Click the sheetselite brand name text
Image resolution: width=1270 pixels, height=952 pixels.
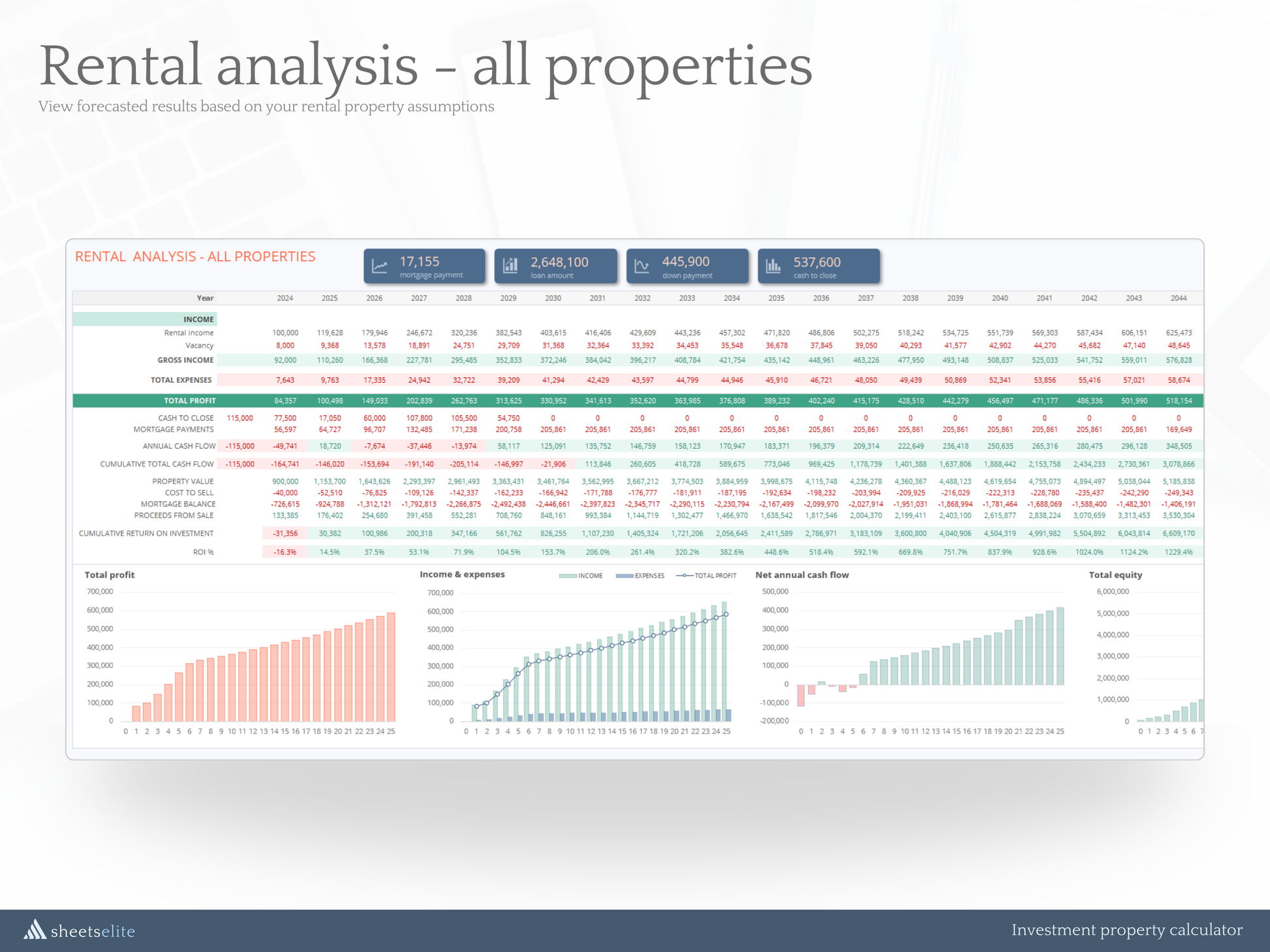pos(93,931)
